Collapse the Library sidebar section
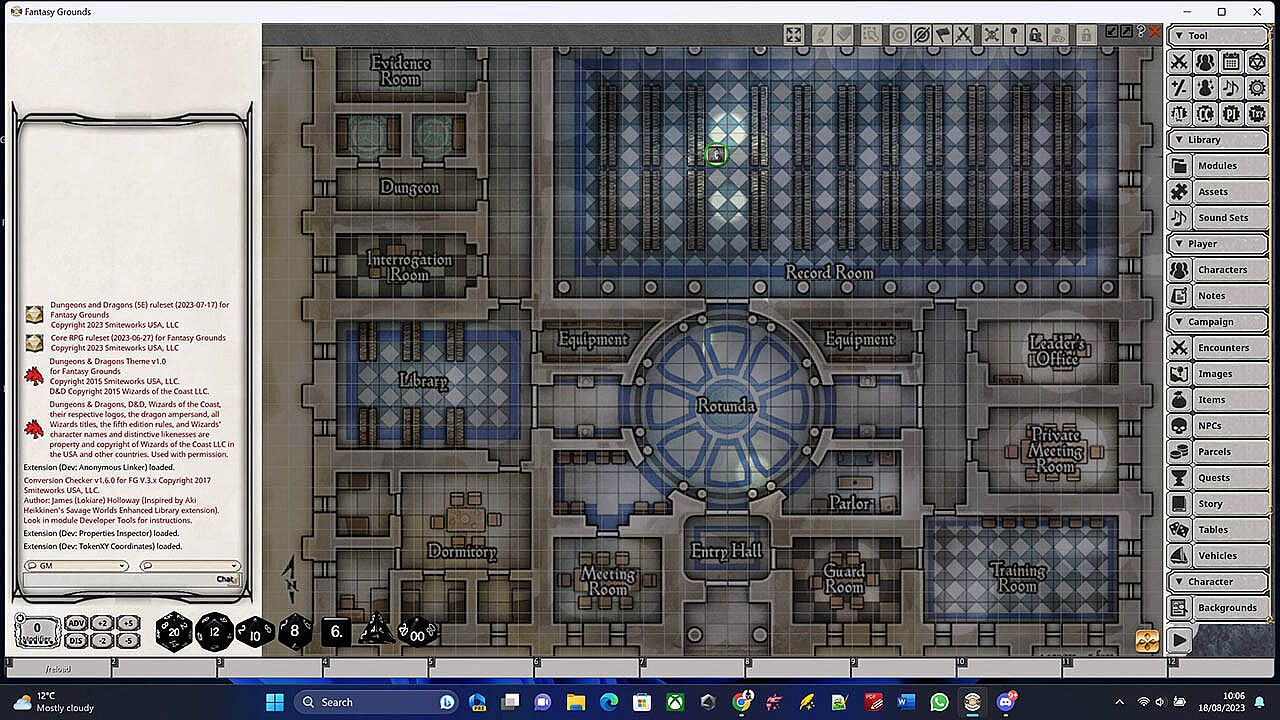The height and width of the screenshot is (720, 1280). pos(1218,140)
